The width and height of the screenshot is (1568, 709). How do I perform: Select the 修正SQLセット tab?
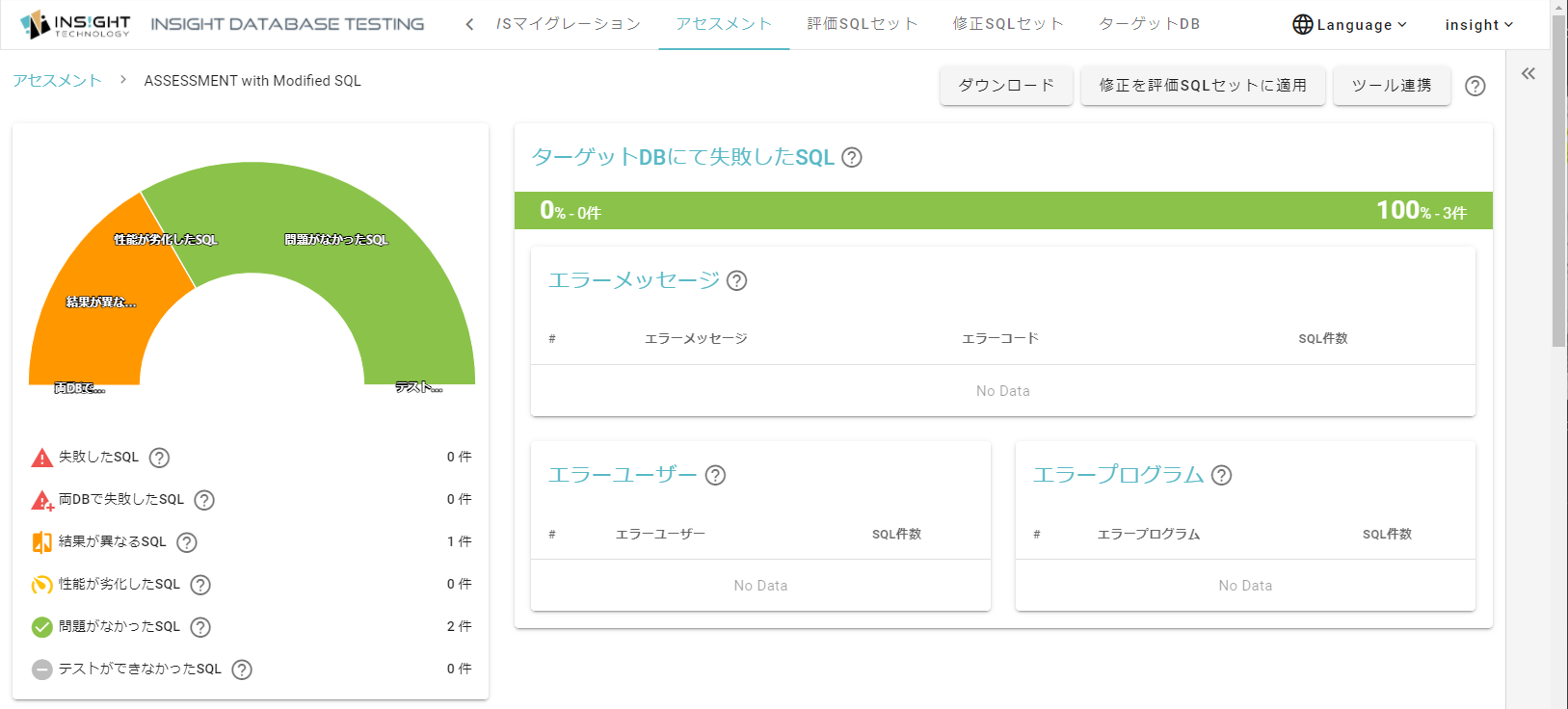coord(1009,24)
